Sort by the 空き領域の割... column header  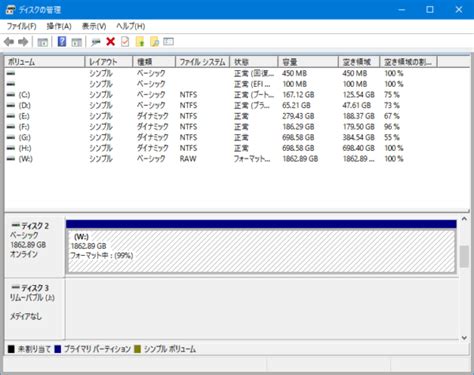pos(409,62)
